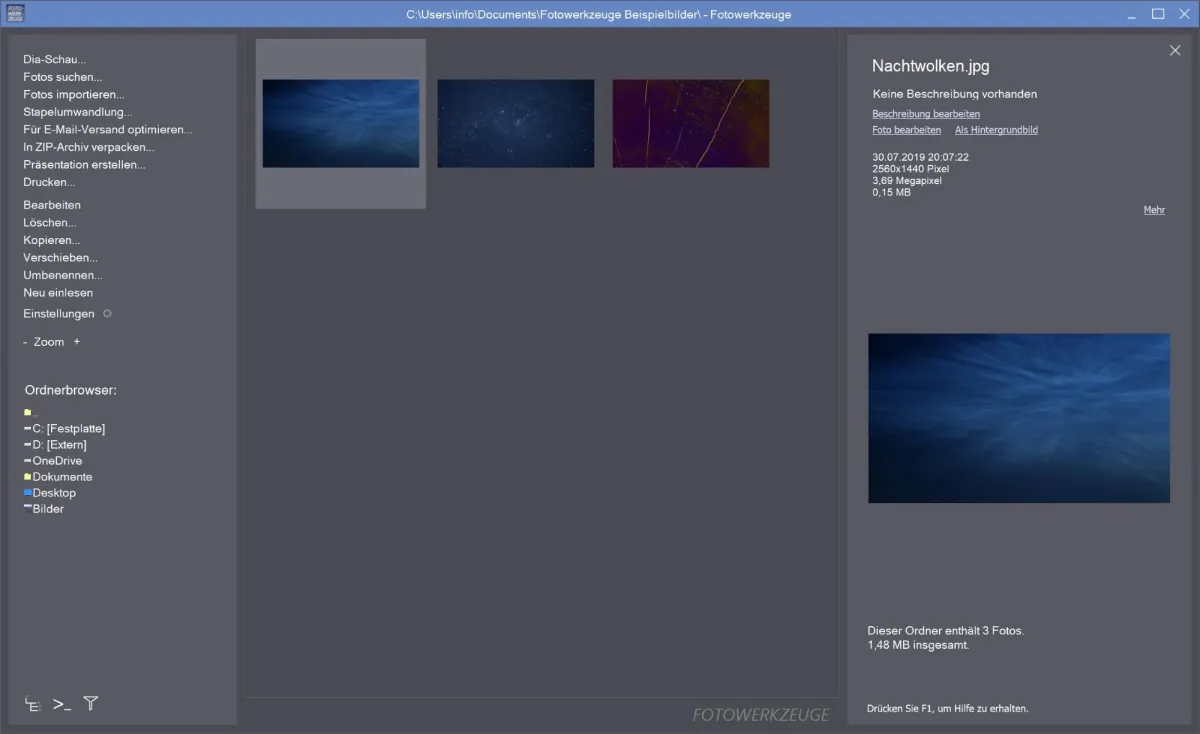Click the plus next to Zoom
Viewport: 1200px width, 734px height.
(77, 342)
